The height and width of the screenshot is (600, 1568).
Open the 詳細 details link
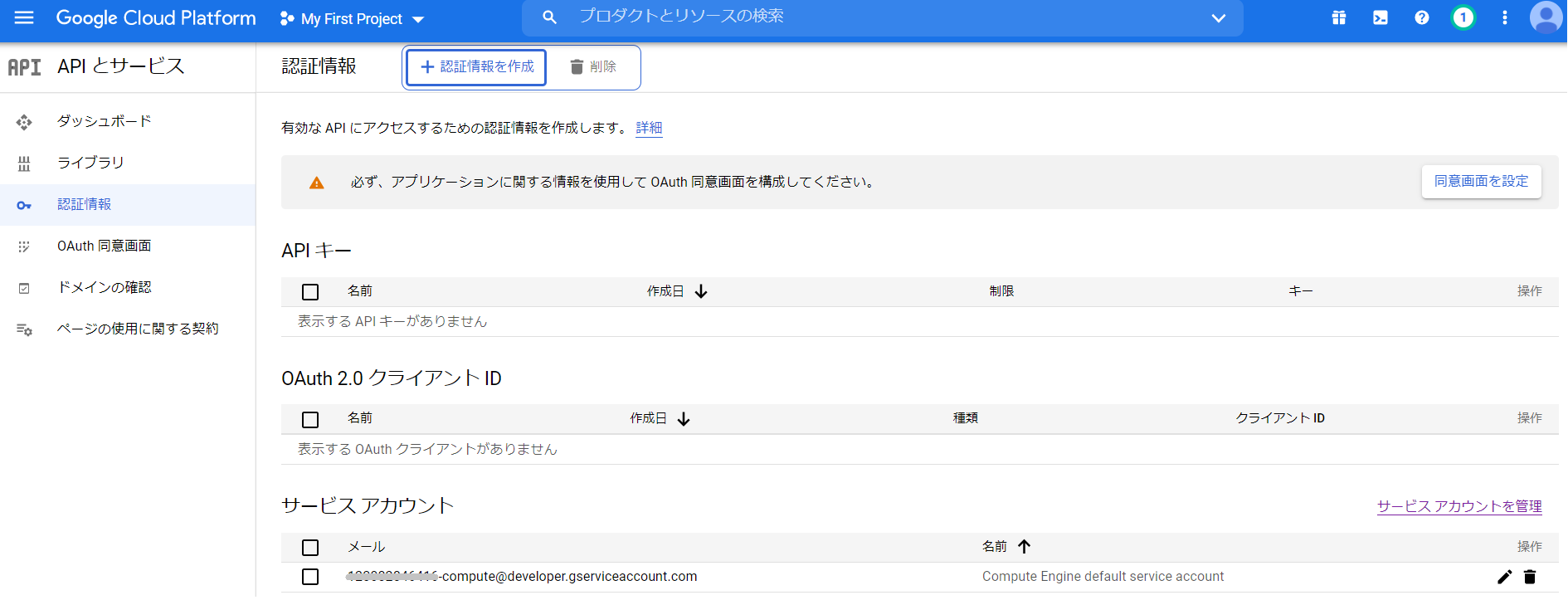[x=649, y=128]
